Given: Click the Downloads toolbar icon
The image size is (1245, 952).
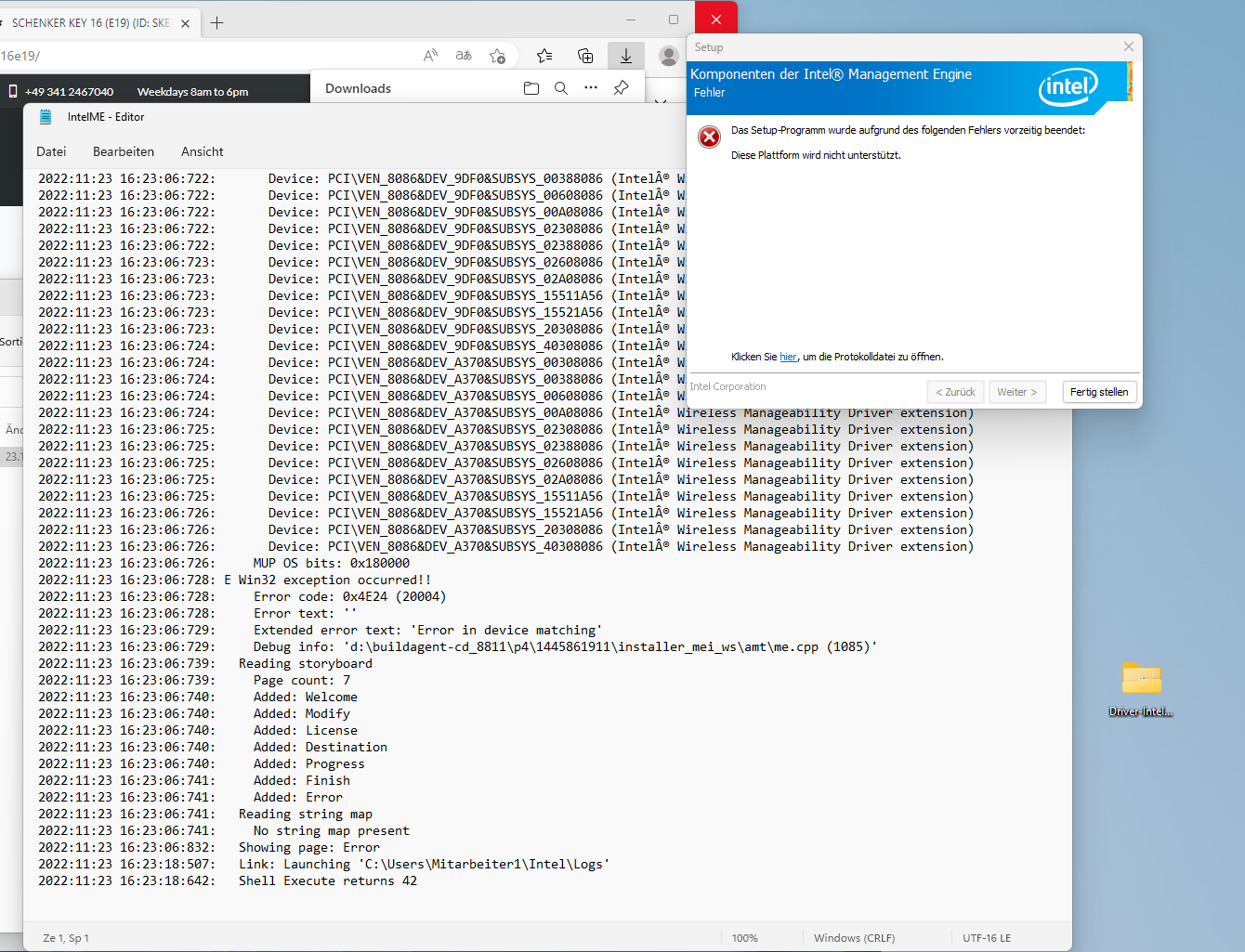Looking at the screenshot, I should [625, 56].
